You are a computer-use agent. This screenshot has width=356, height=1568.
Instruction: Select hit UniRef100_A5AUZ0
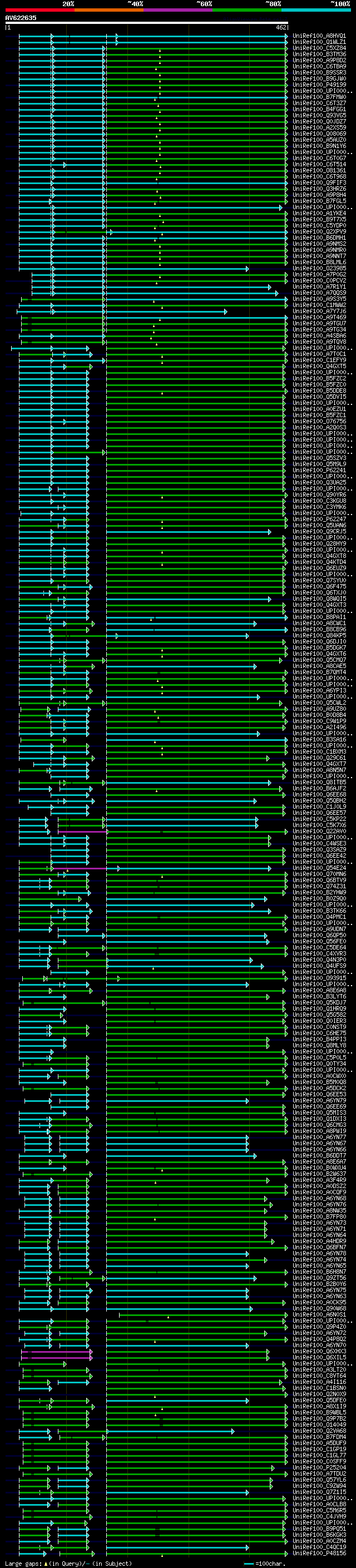coord(319,140)
